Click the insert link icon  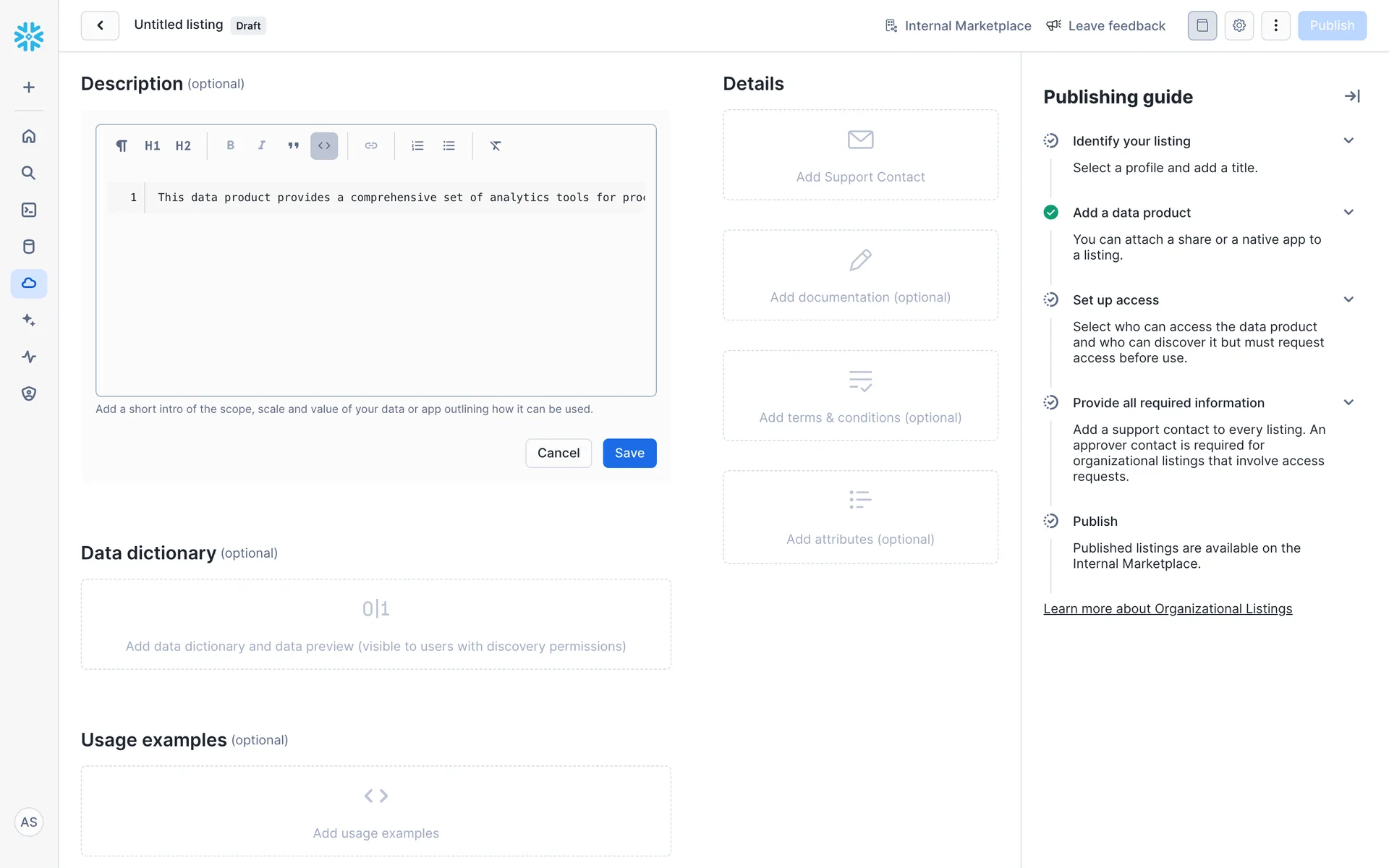tap(371, 145)
